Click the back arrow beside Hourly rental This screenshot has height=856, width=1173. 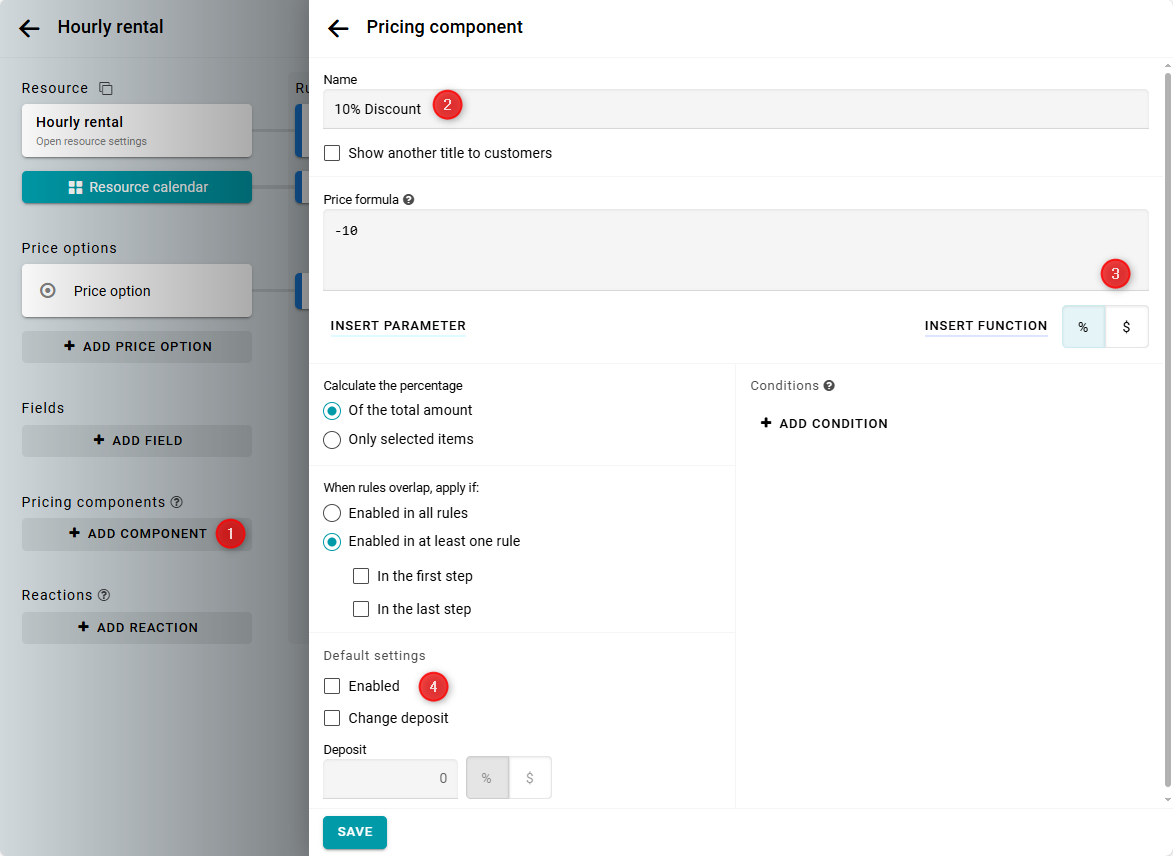point(29,28)
